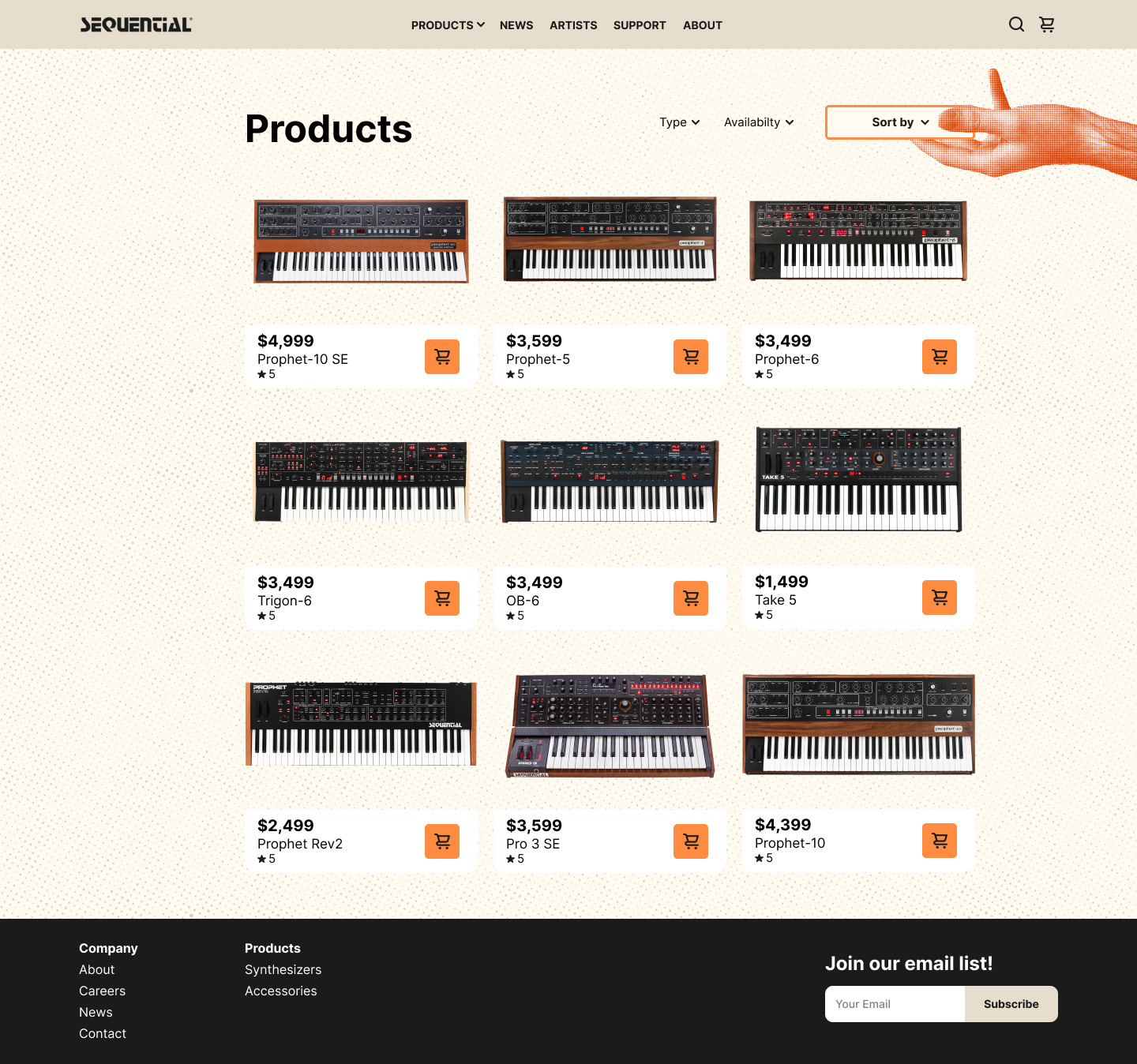
Task: Add Prophet-5 to cart
Action: click(x=691, y=357)
